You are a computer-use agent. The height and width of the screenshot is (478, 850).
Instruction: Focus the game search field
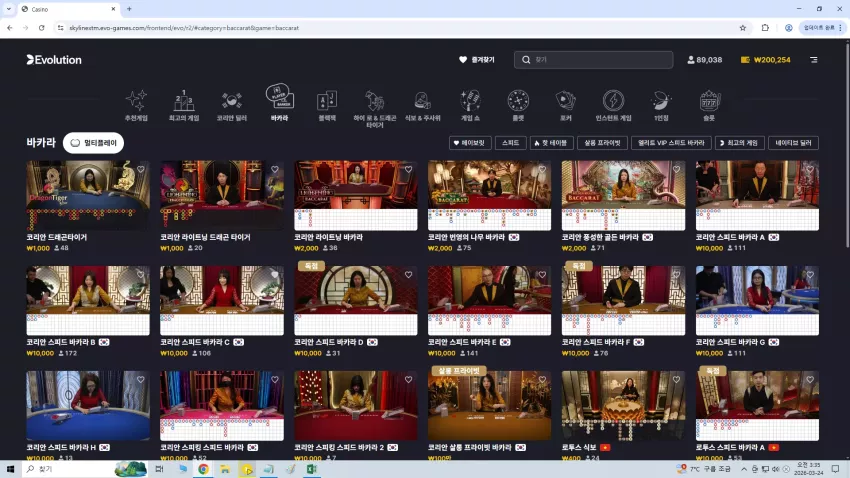tap(594, 60)
